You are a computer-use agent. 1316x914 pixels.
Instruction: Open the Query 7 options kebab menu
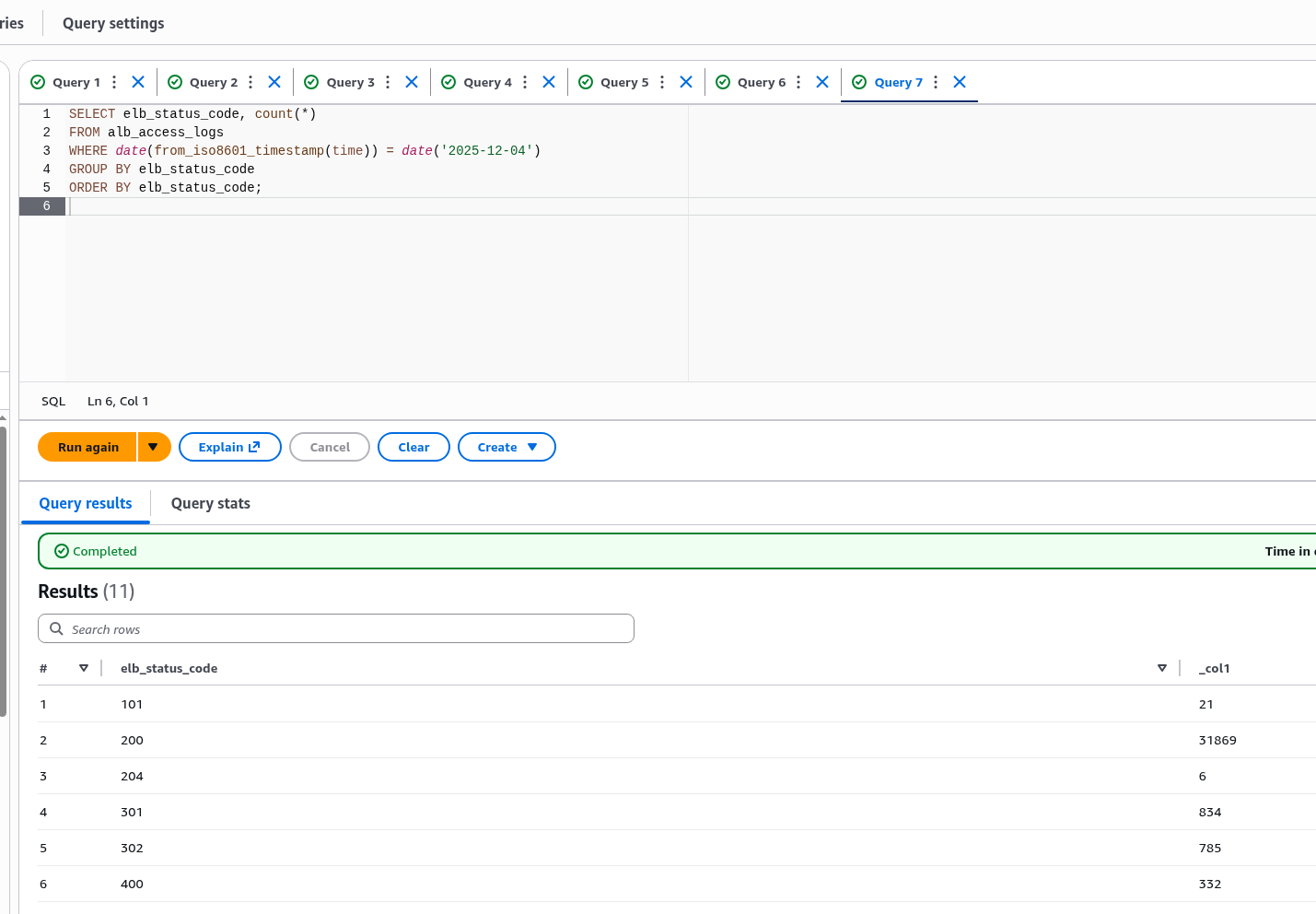pos(936,82)
